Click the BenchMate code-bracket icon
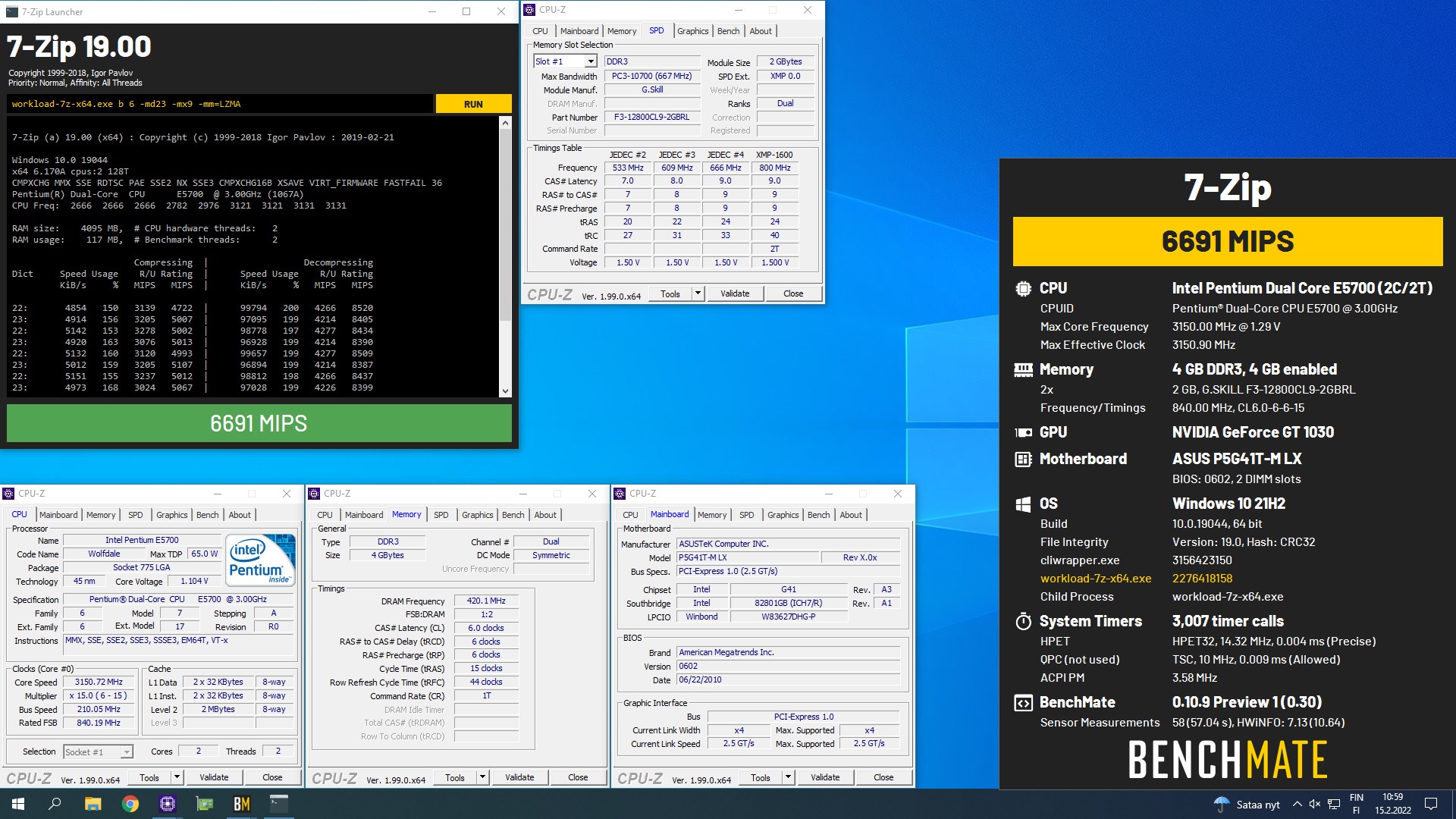Image resolution: width=1456 pixels, height=819 pixels. tap(1023, 703)
